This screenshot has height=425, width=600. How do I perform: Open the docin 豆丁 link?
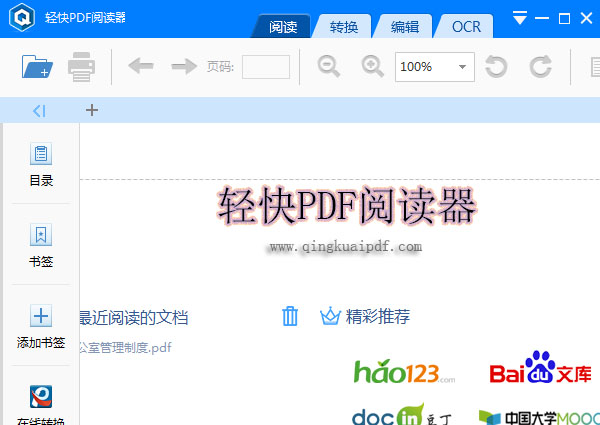tap(402, 415)
